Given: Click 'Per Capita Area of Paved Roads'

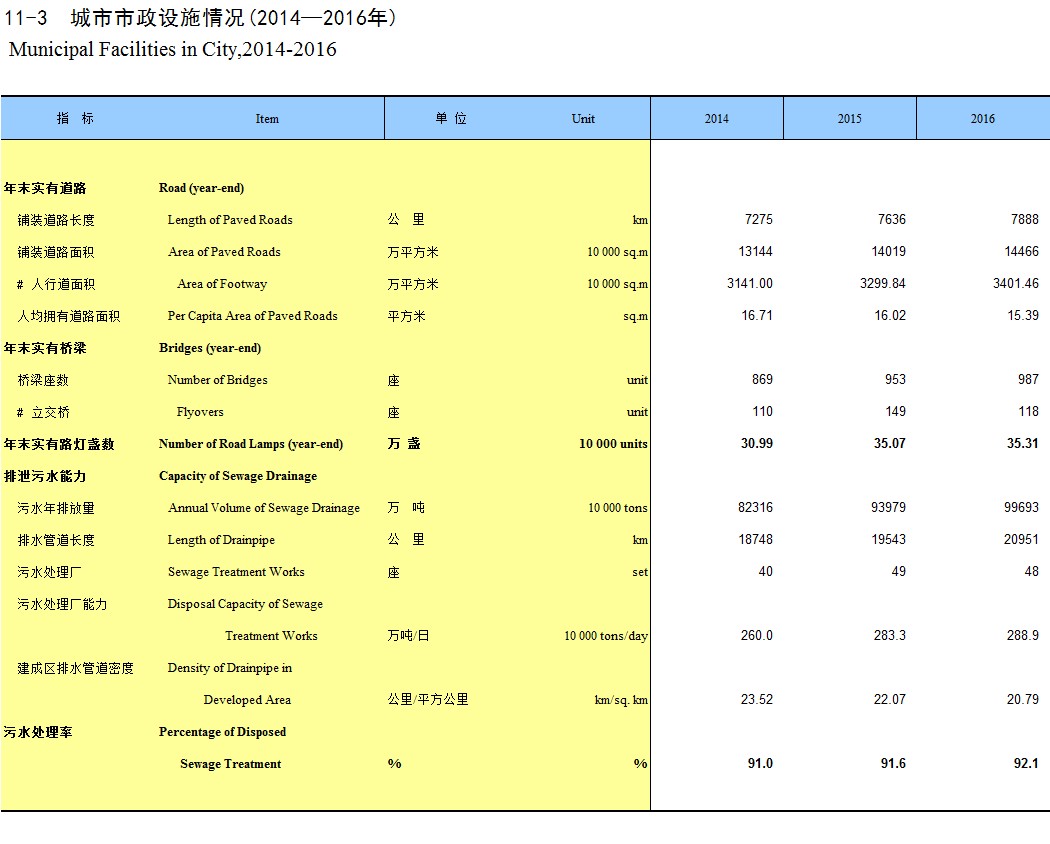Looking at the screenshot, I should pos(252,316).
